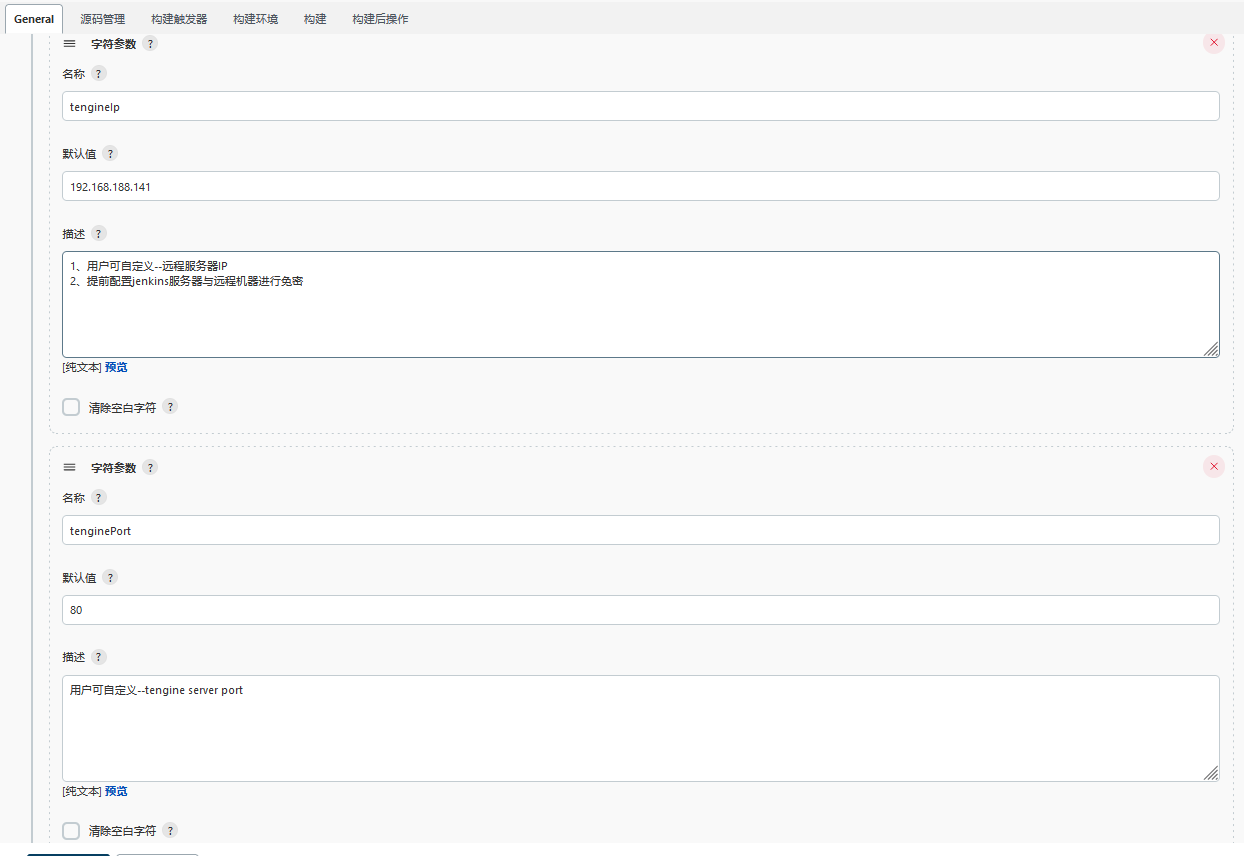Image resolution: width=1244 pixels, height=856 pixels.
Task: Show help for tengineIp 清除空白字符 option
Action: point(170,407)
